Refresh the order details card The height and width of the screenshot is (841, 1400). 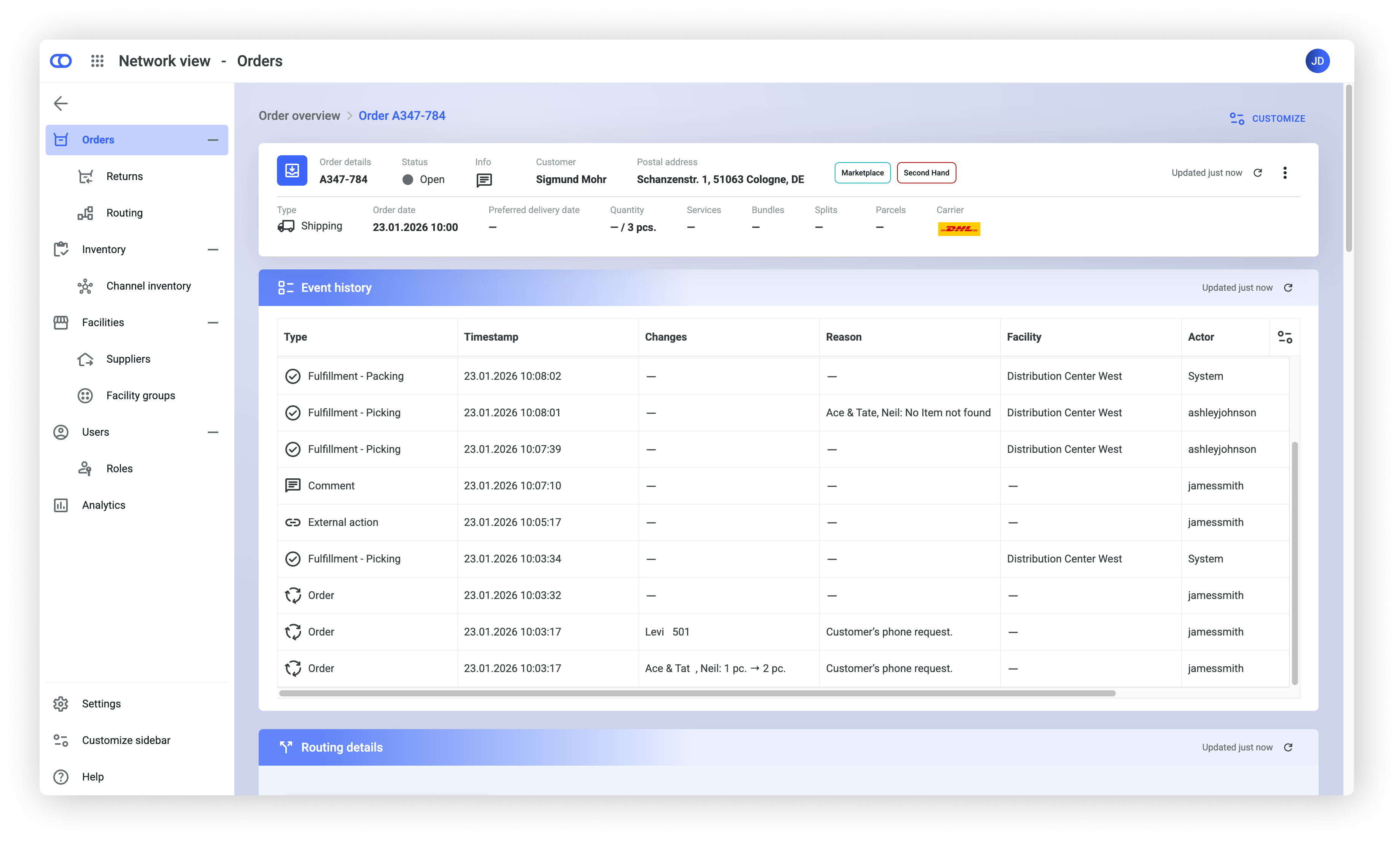[1258, 173]
